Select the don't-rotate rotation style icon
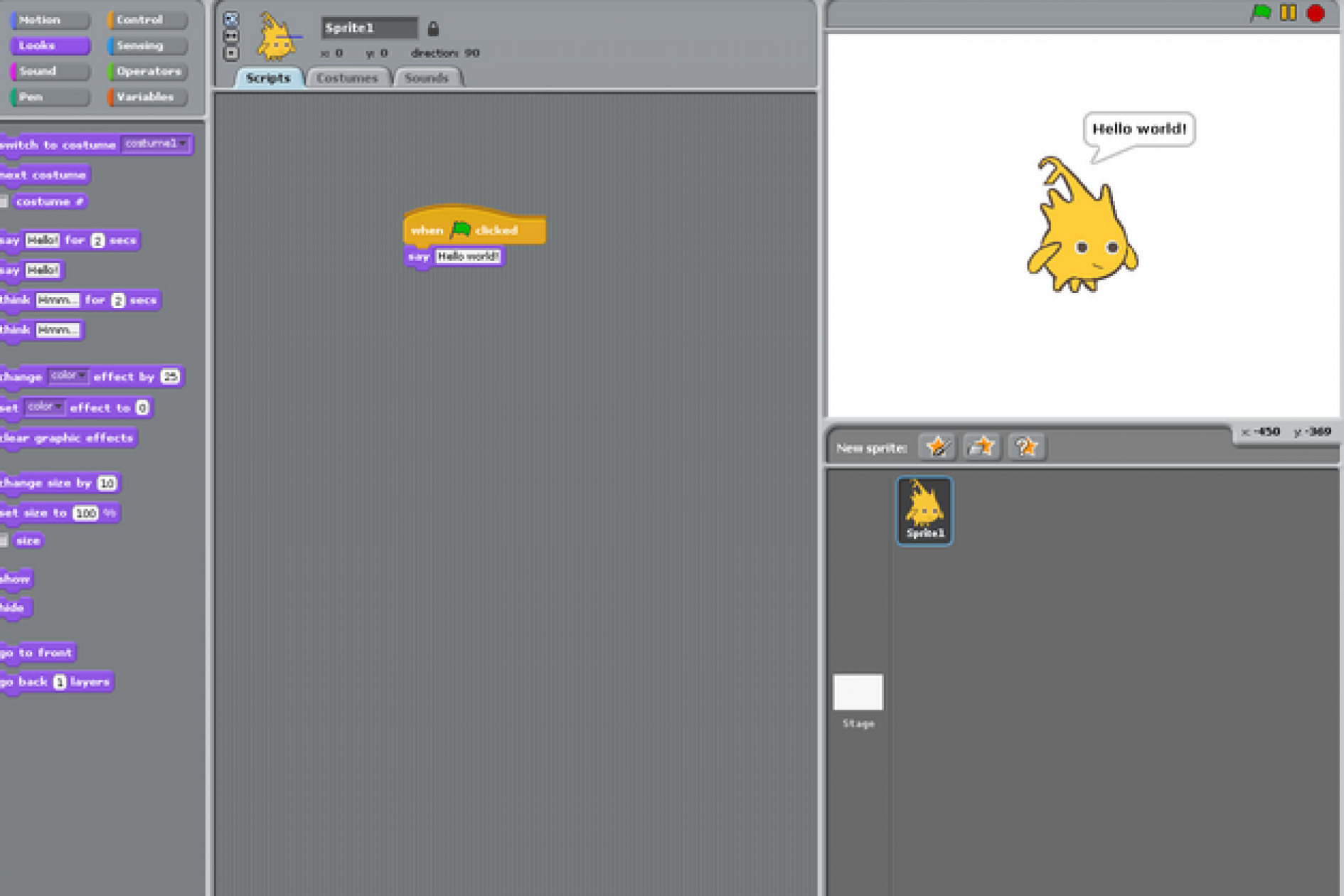This screenshot has width=1344, height=896. [231, 53]
